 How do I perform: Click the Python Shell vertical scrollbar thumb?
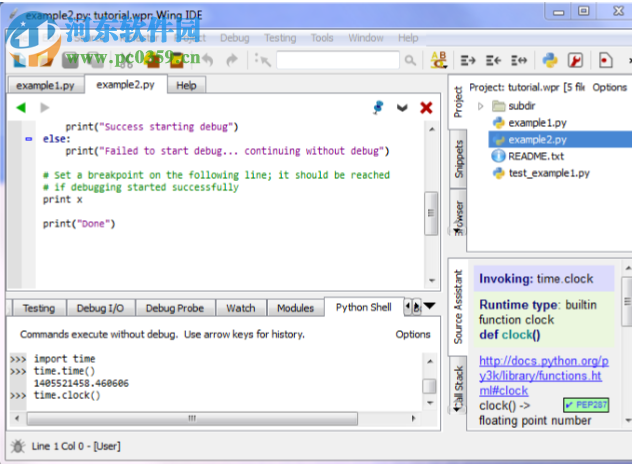pyautogui.click(x=430, y=386)
